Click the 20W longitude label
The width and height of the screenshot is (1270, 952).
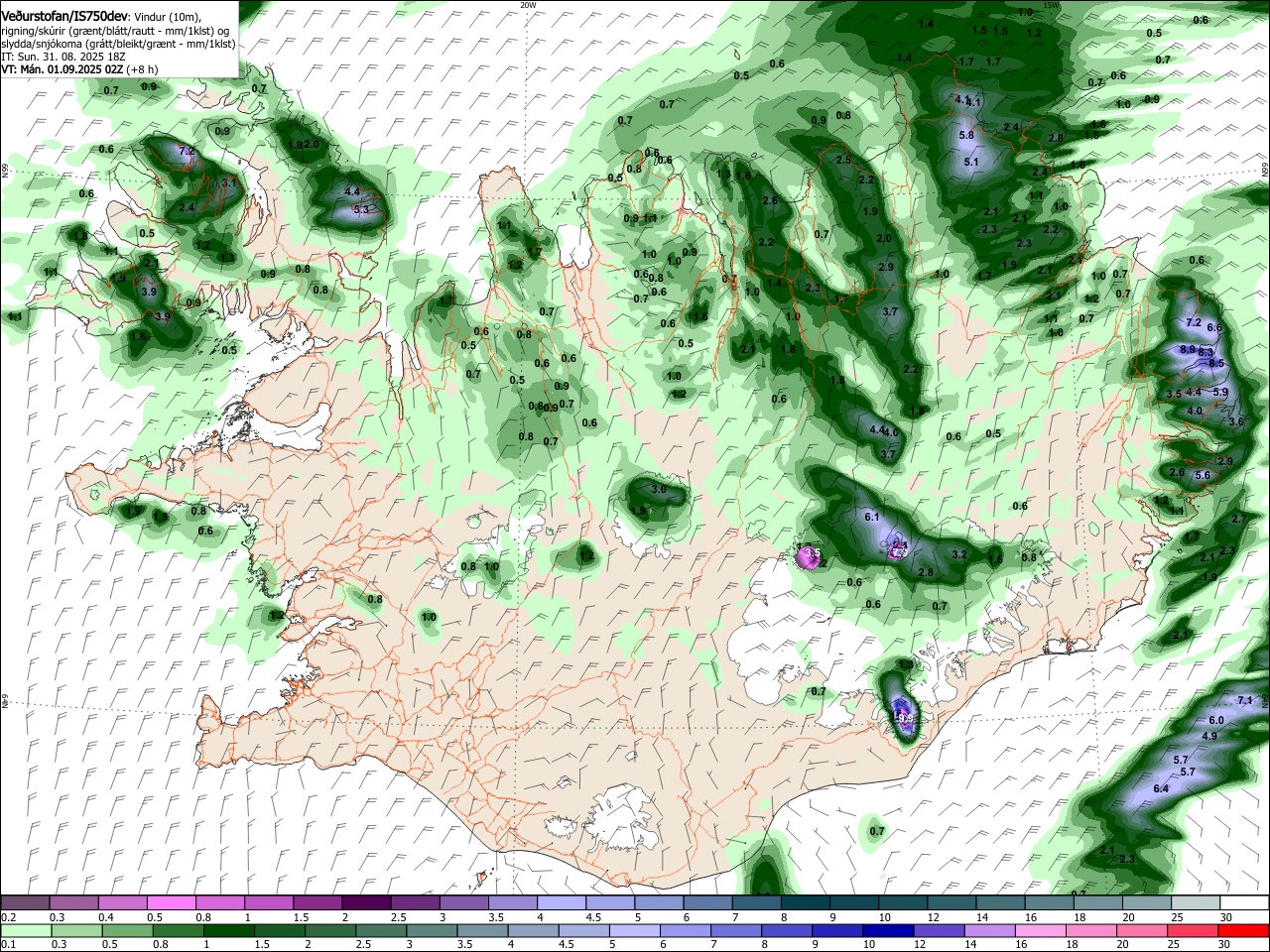point(528,5)
